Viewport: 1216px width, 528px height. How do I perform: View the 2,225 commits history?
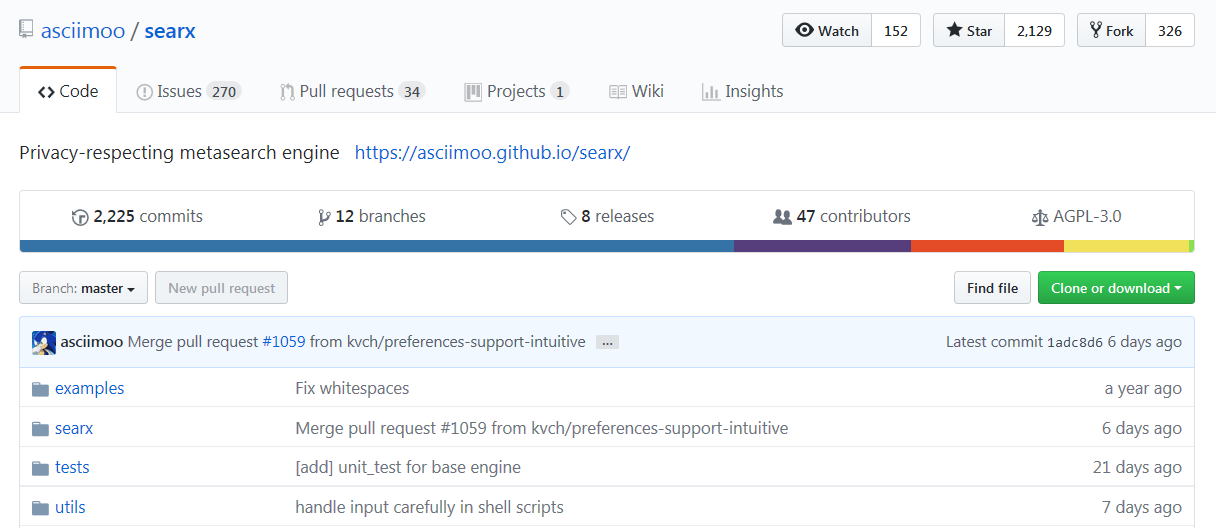tap(137, 216)
